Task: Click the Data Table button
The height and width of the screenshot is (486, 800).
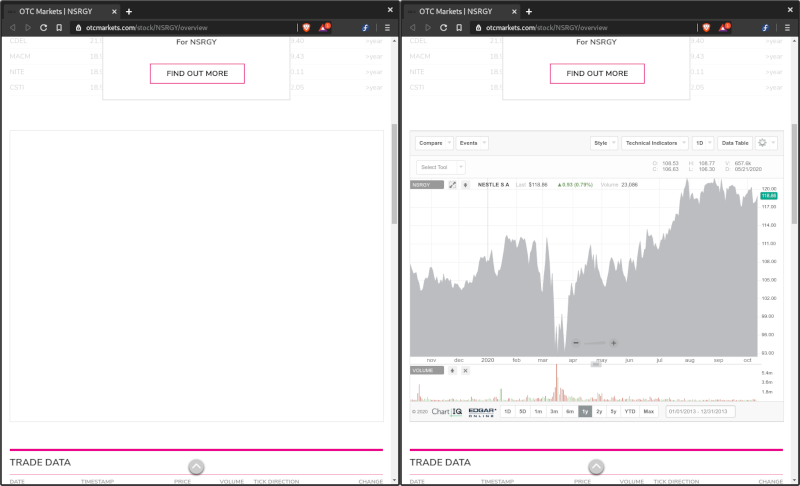Action: coord(735,143)
